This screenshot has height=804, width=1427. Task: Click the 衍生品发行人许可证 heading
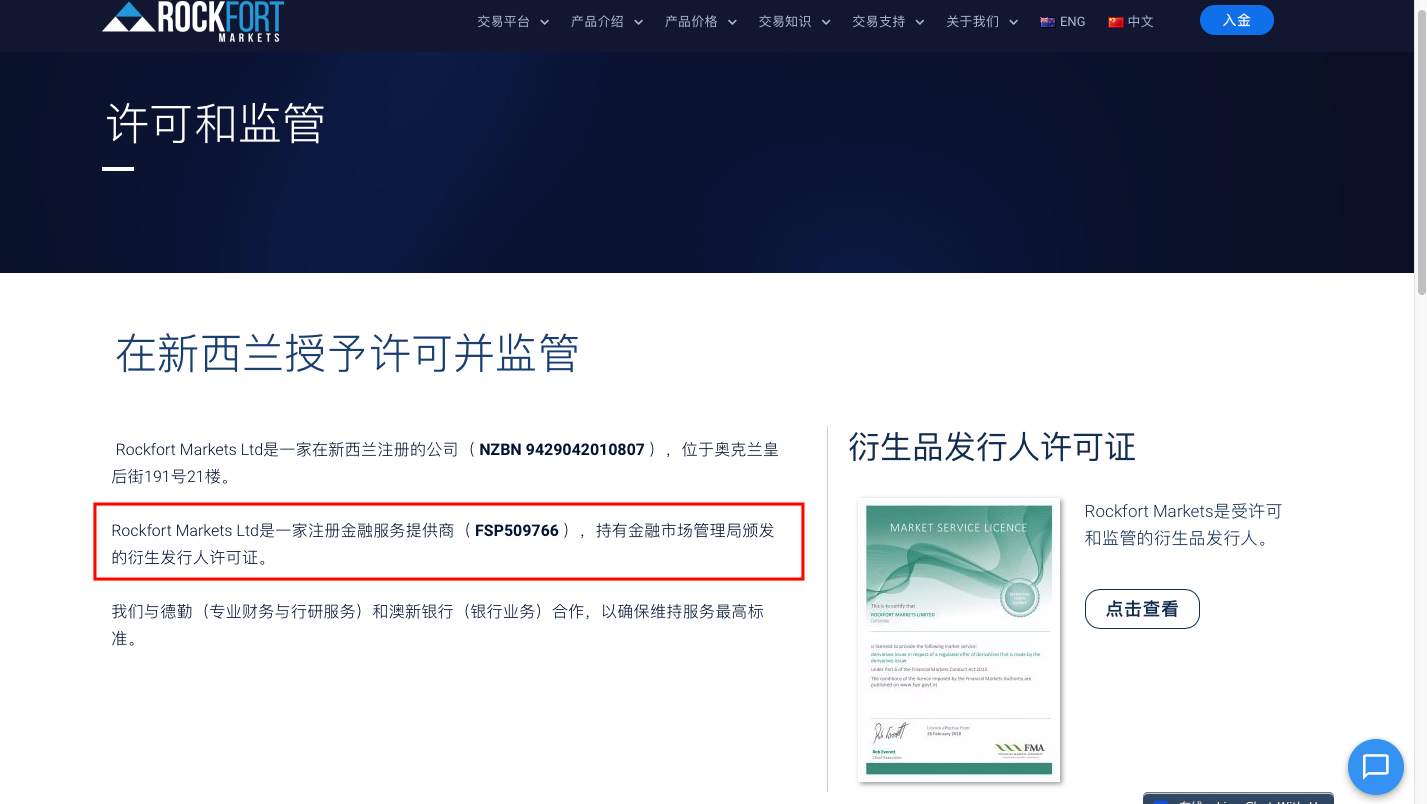(x=992, y=447)
